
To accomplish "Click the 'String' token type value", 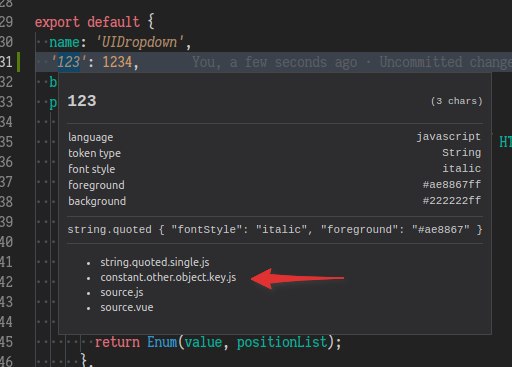I will pos(461,153).
